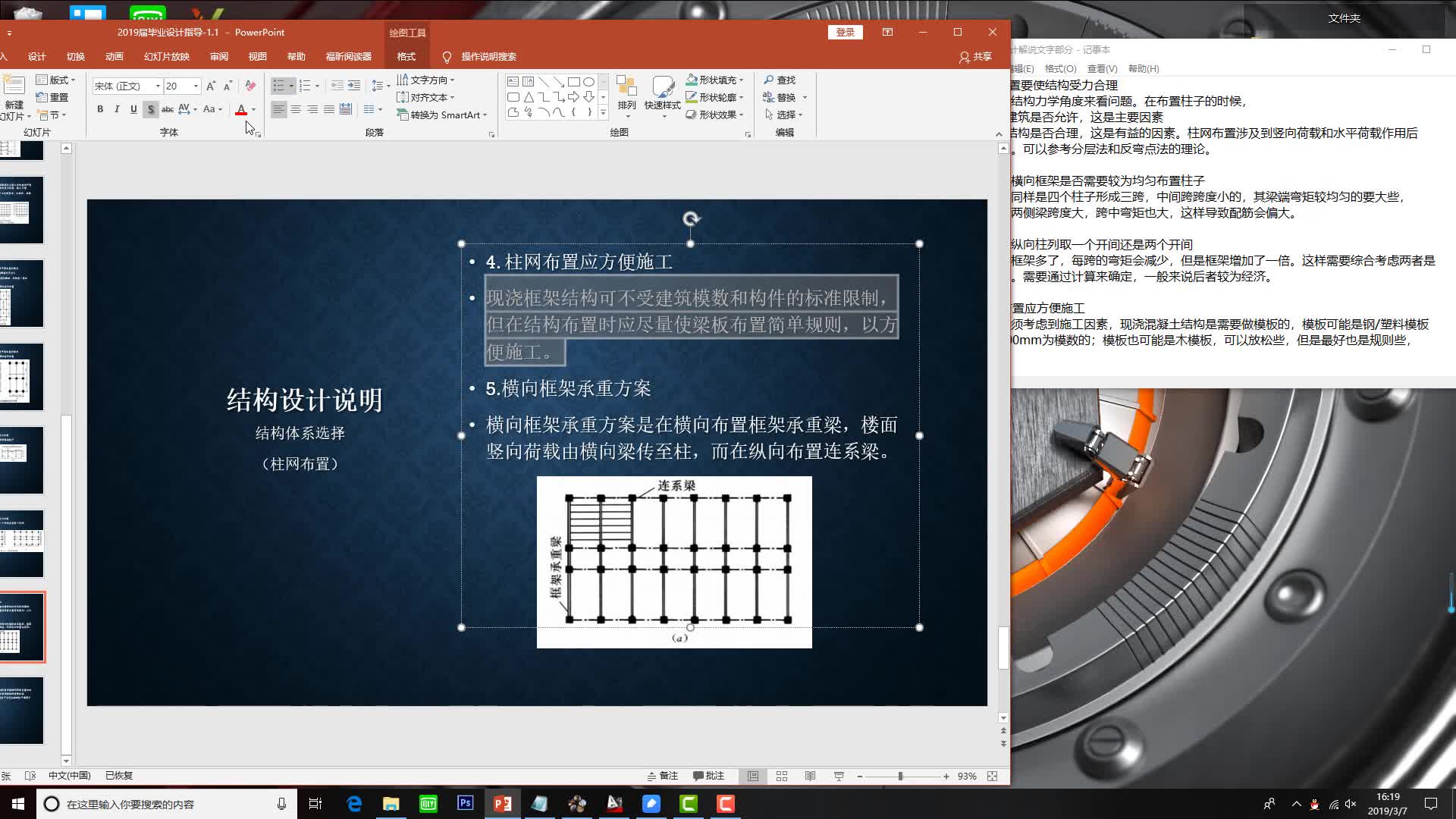This screenshot has width=1456, height=819.
Task: Select the vertical text box shape
Action: [528, 82]
